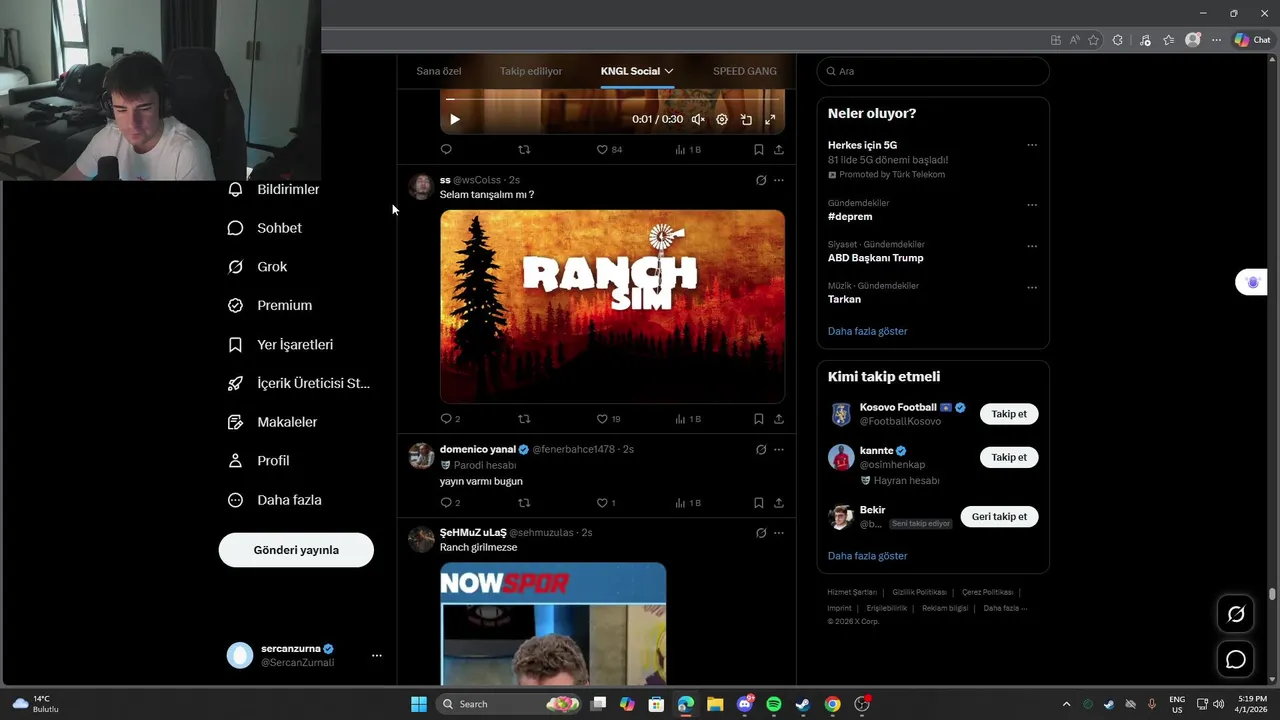Open options for Tarkan trend
The image size is (1280, 720).
coord(1032,288)
